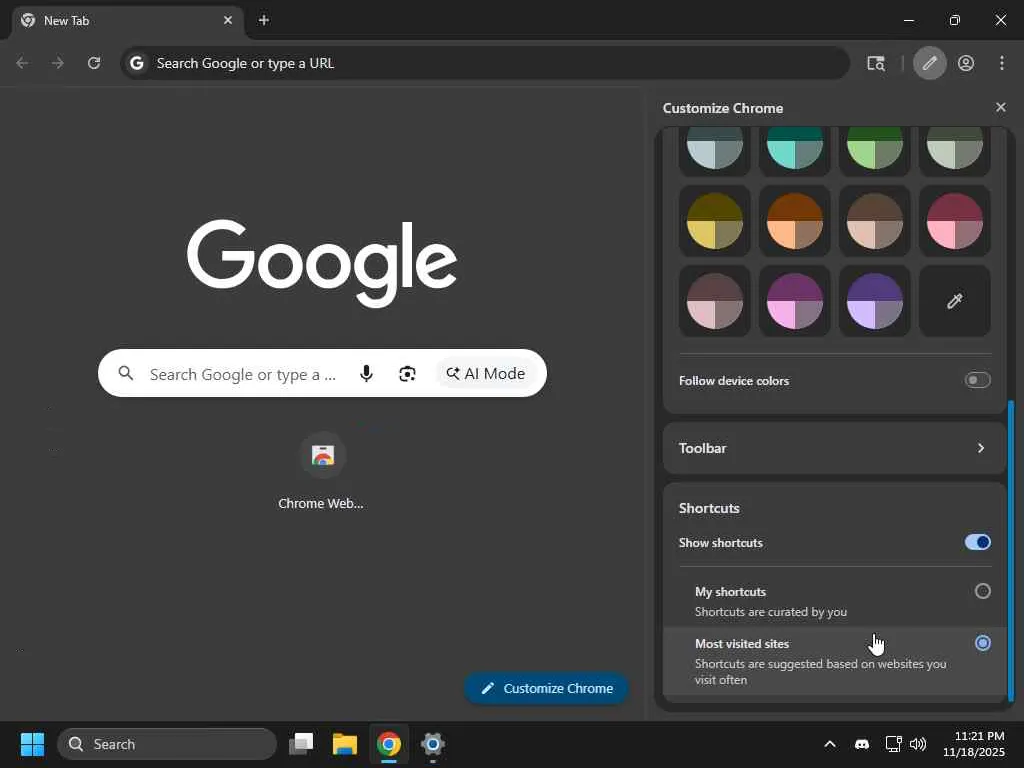
Task: Click the AI Mode button
Action: click(x=485, y=374)
